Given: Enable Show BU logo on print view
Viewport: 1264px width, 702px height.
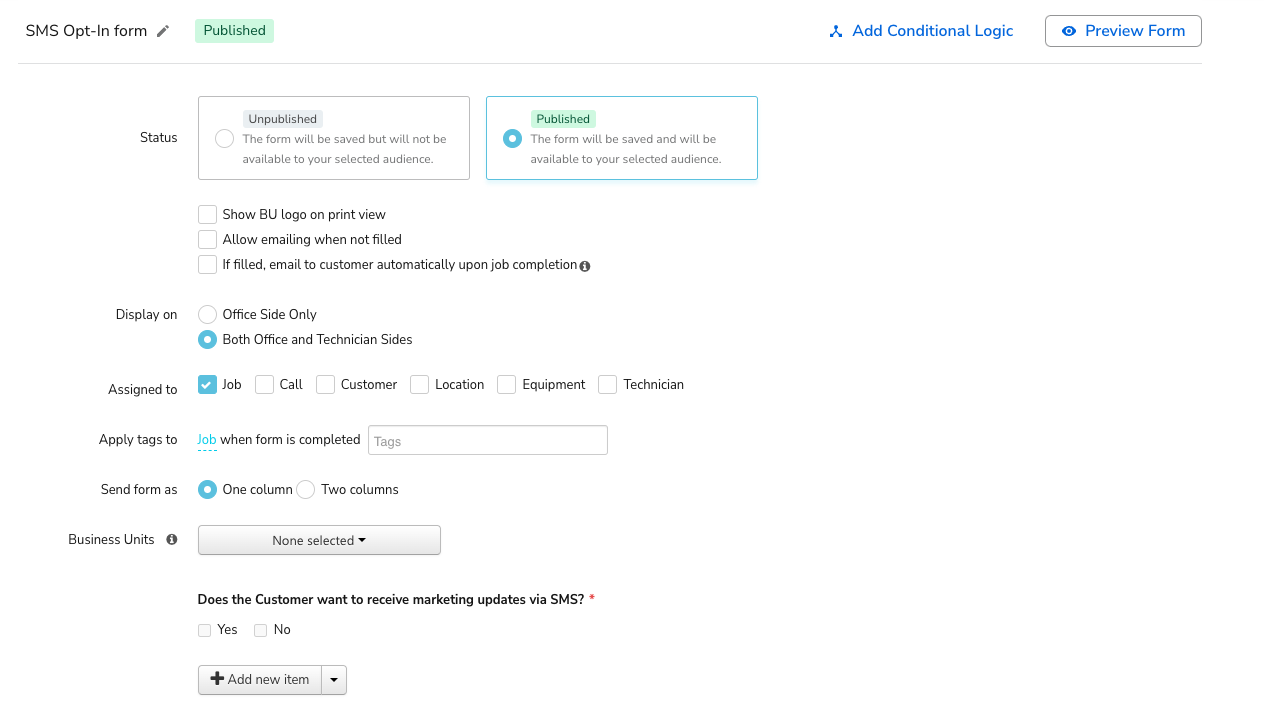Looking at the screenshot, I should click(x=207, y=214).
